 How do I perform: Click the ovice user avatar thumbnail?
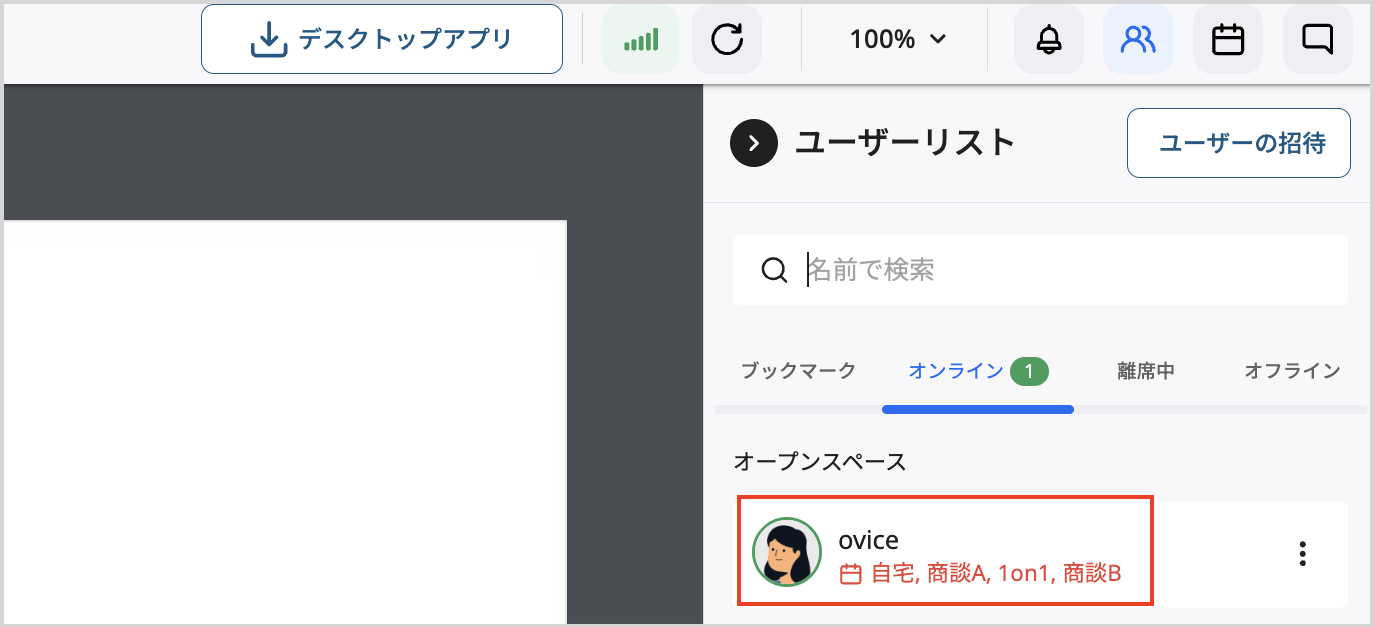(787, 551)
